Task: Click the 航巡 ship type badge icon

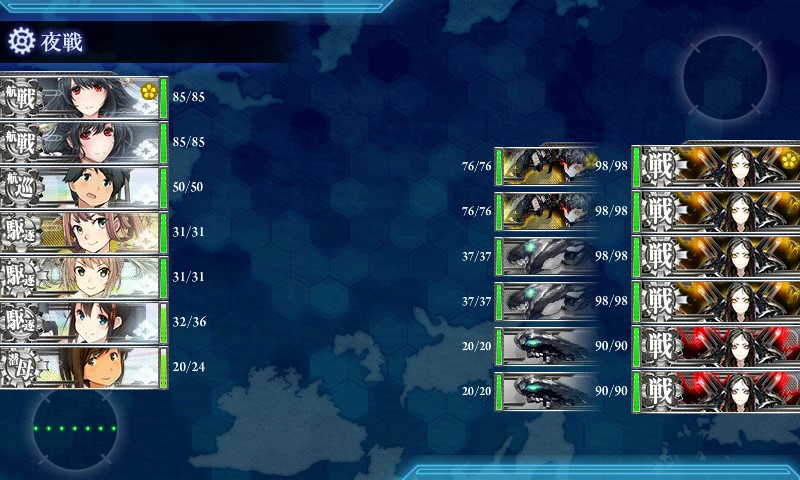Action: point(19,188)
